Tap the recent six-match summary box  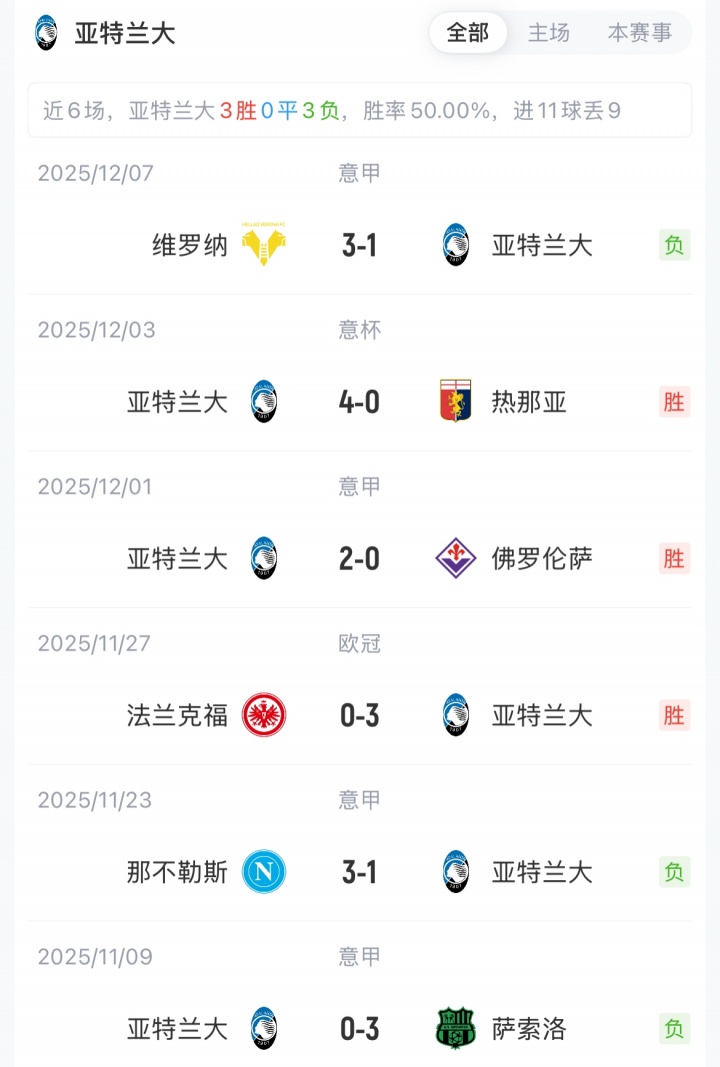pyautogui.click(x=359, y=110)
